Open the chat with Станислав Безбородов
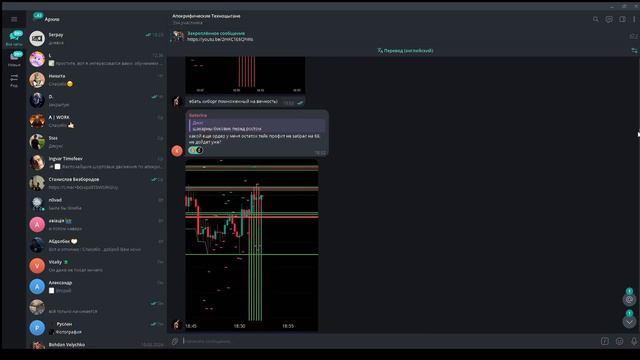 pos(97,183)
